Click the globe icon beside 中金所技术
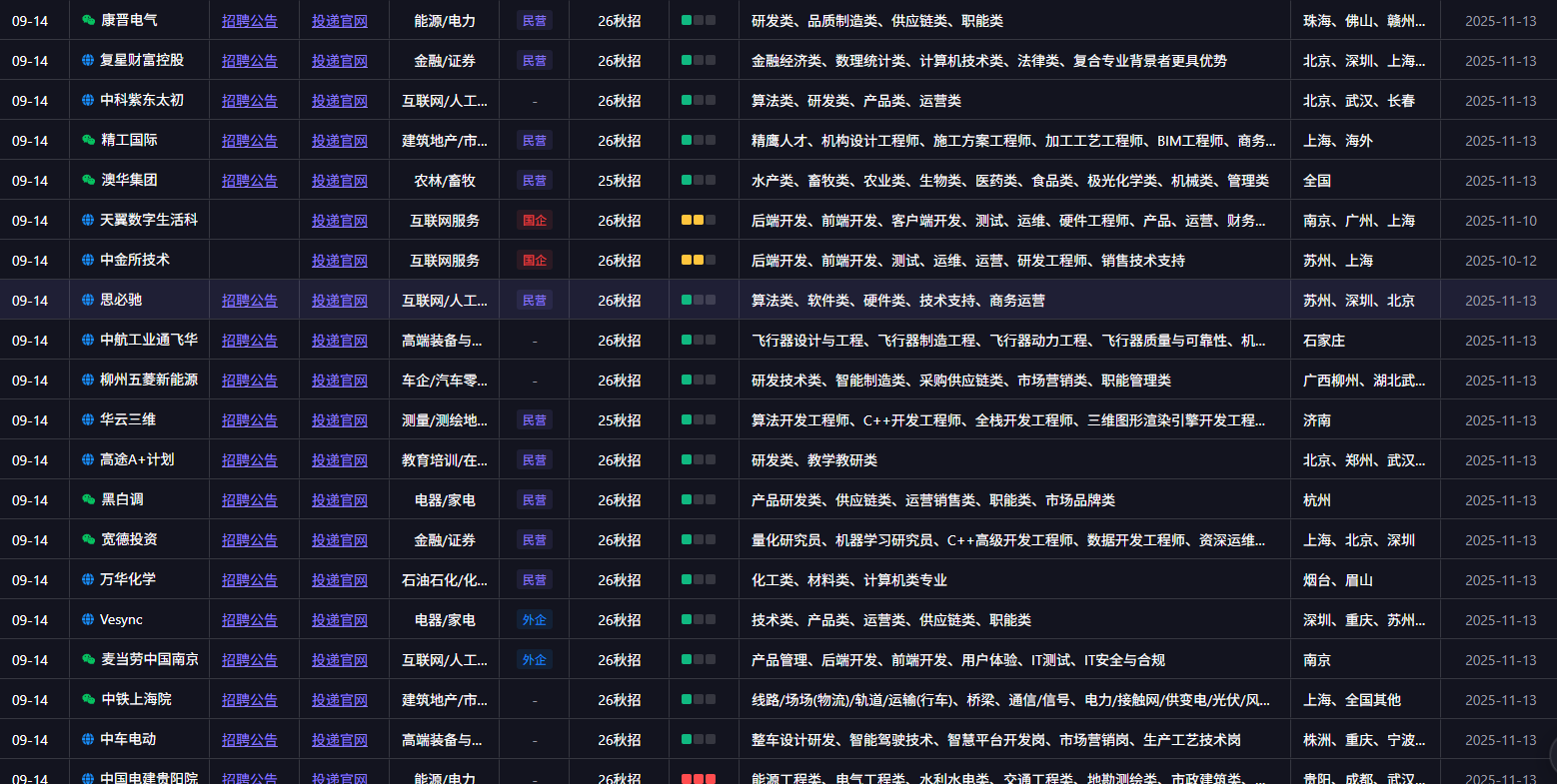Screen dimensions: 1557x784 [x=87, y=260]
